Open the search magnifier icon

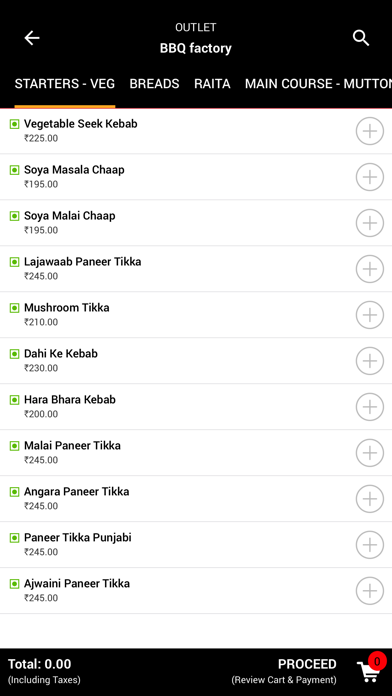(x=361, y=38)
